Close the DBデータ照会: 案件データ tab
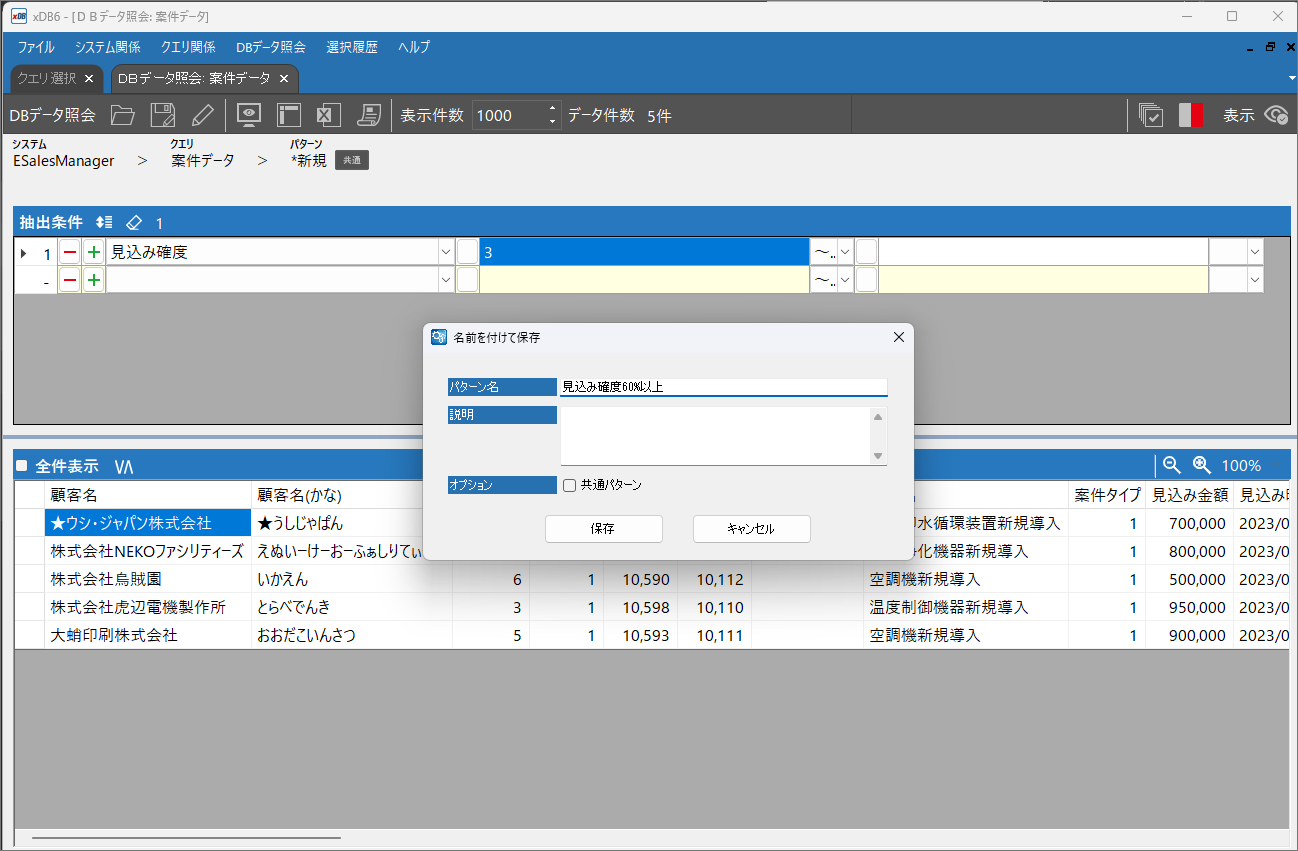 point(284,78)
